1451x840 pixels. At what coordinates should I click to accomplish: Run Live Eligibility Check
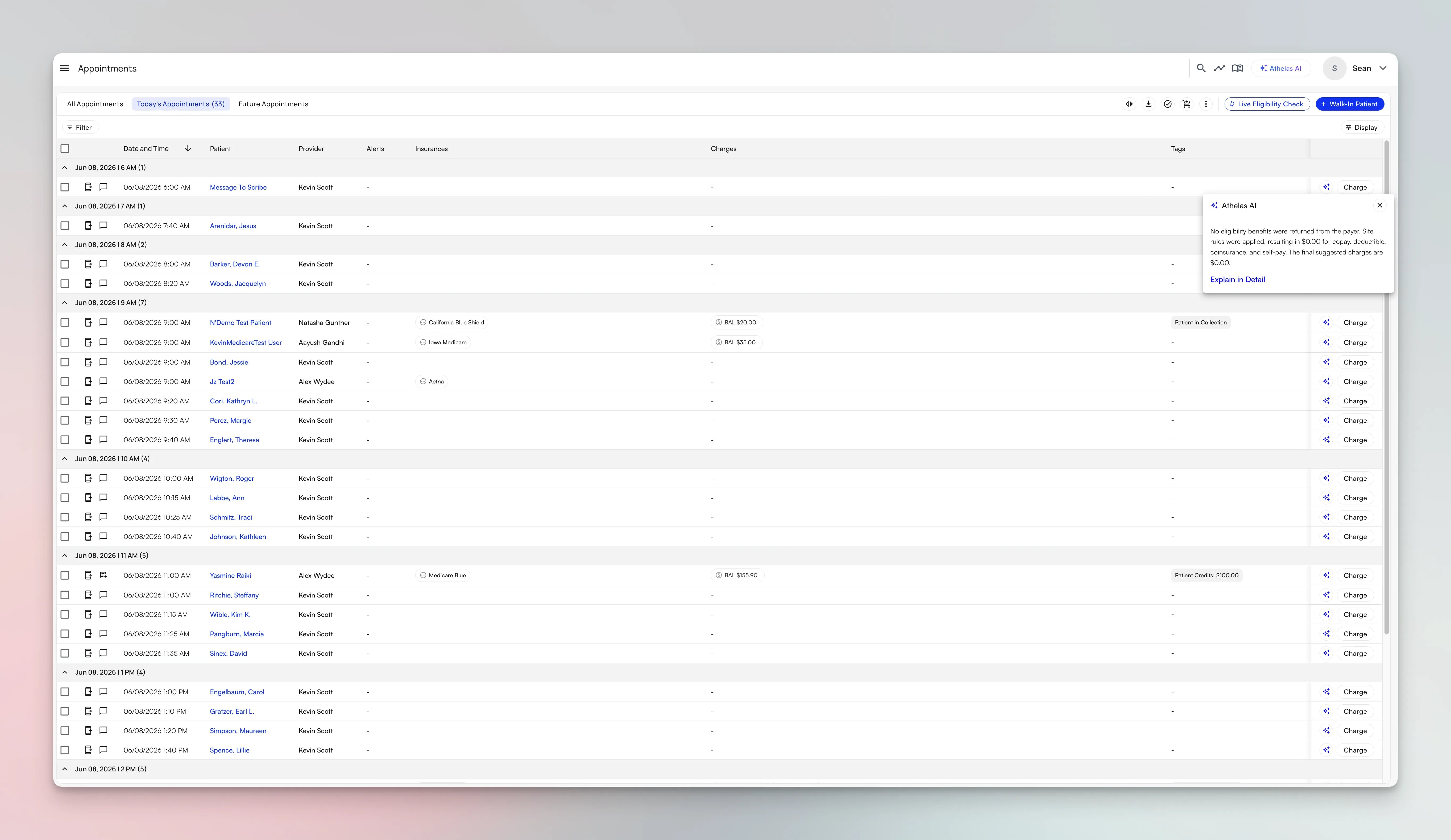point(1267,104)
